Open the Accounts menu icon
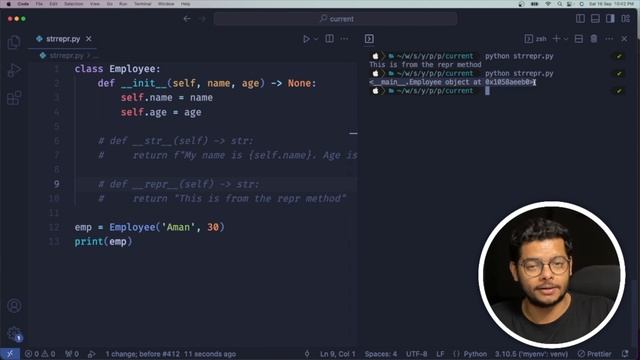The width and height of the screenshot is (640, 360). tap(14, 306)
